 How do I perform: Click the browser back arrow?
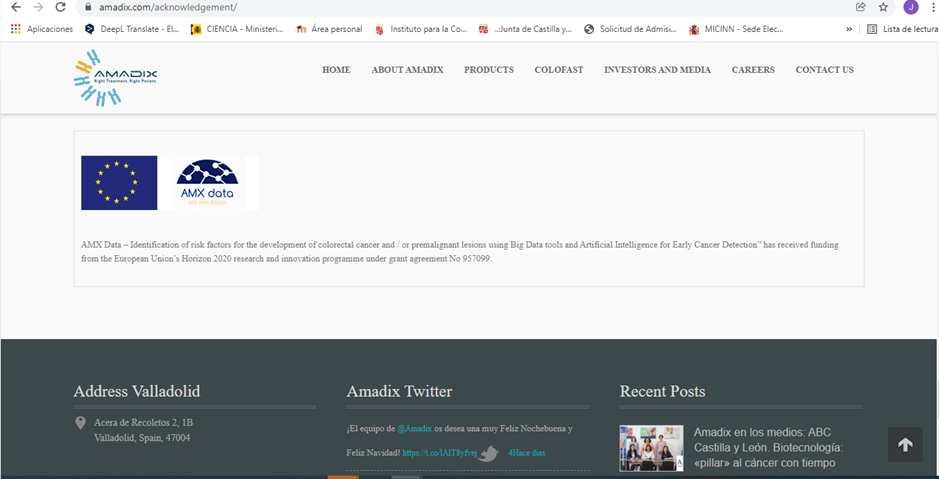(x=14, y=7)
